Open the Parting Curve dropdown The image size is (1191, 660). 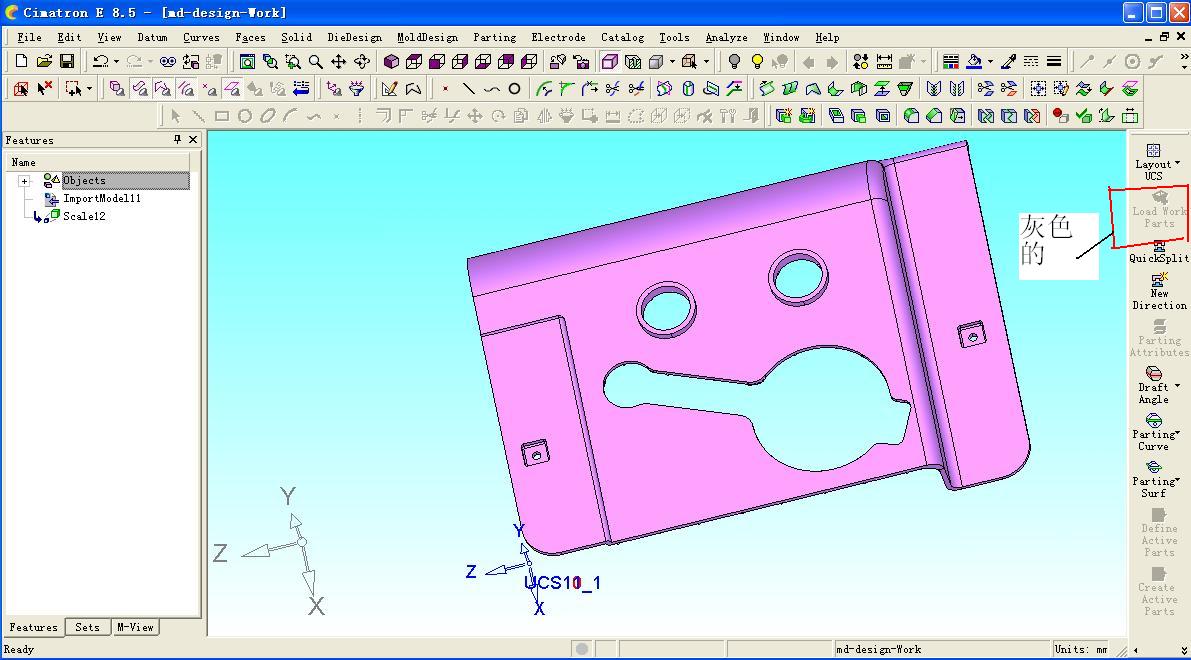pos(1177,433)
